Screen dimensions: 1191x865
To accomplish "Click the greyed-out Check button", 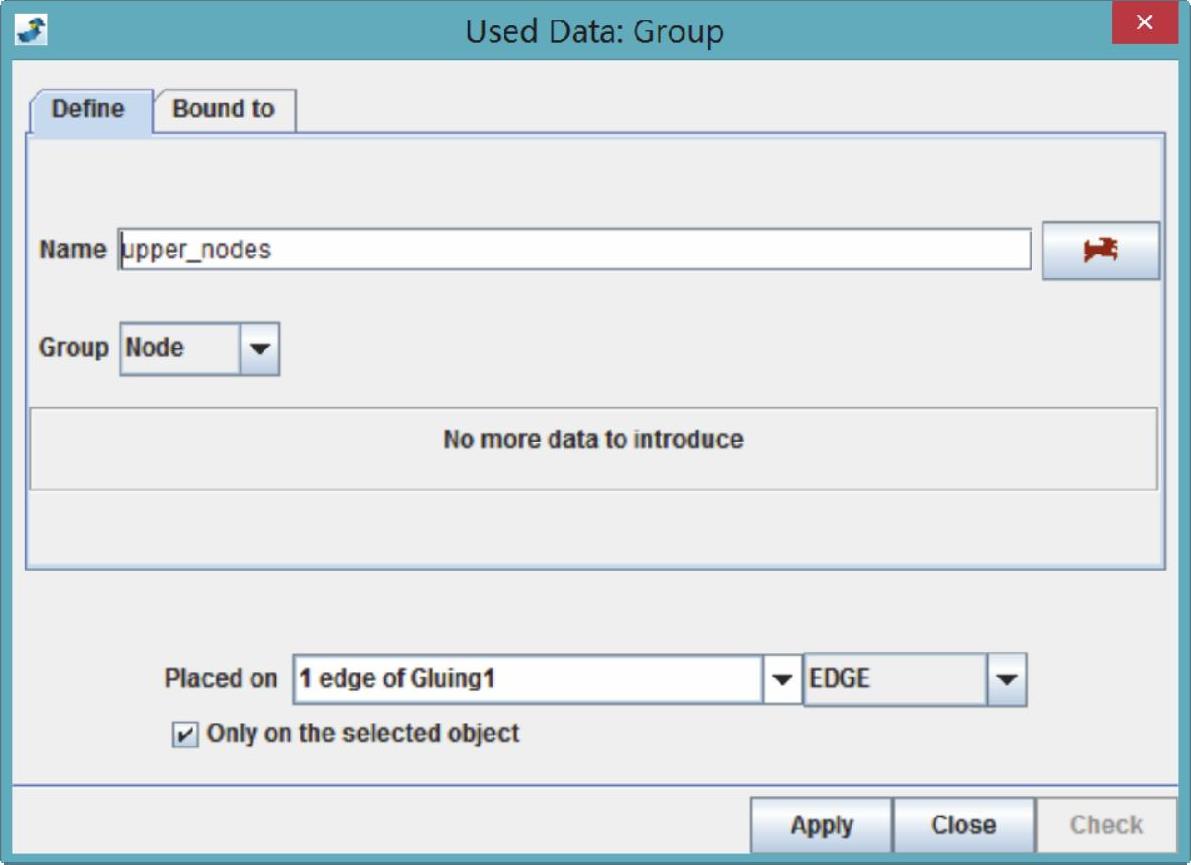I will [x=1106, y=826].
